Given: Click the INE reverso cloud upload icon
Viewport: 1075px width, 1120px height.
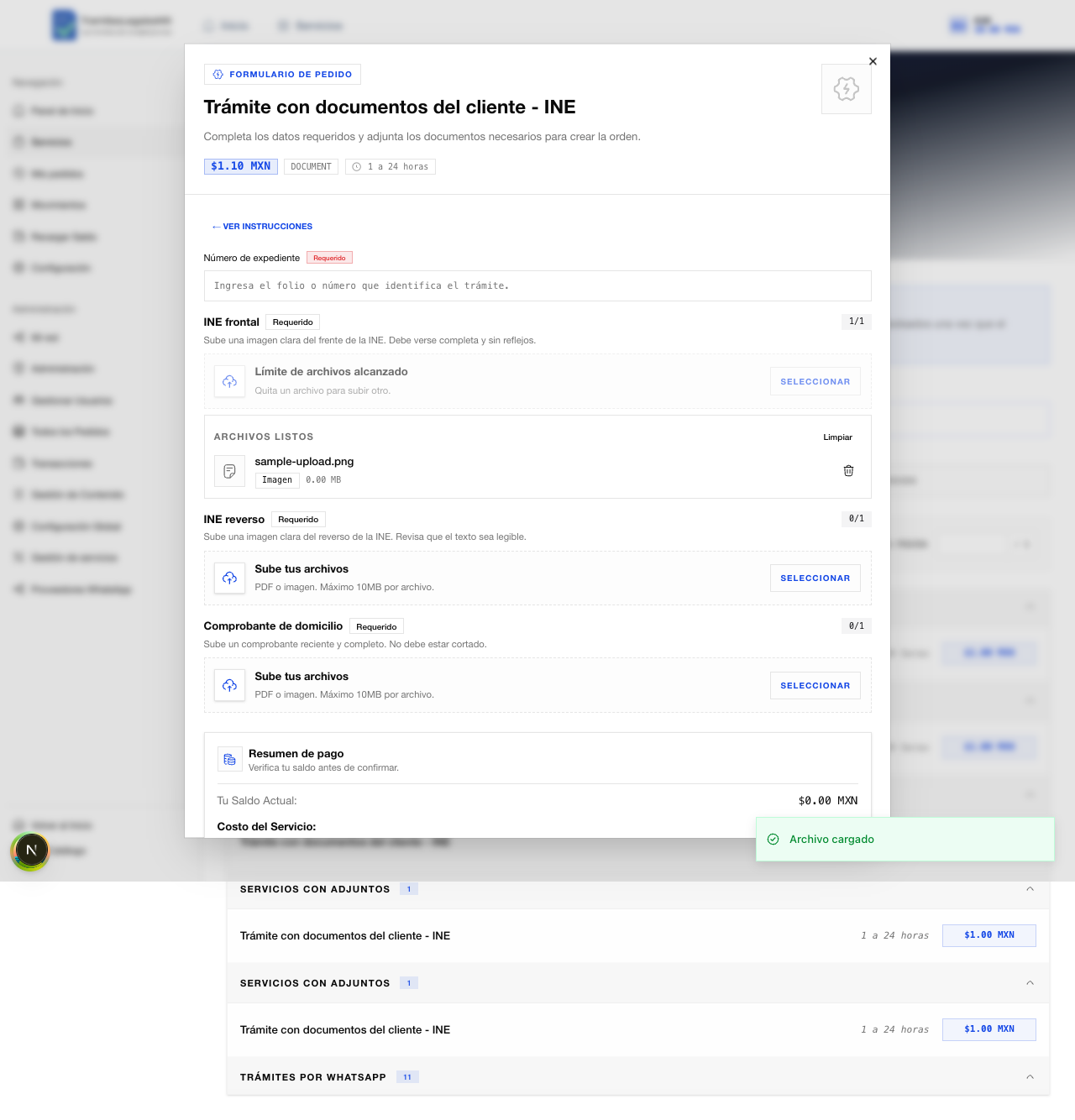Looking at the screenshot, I should tap(229, 578).
